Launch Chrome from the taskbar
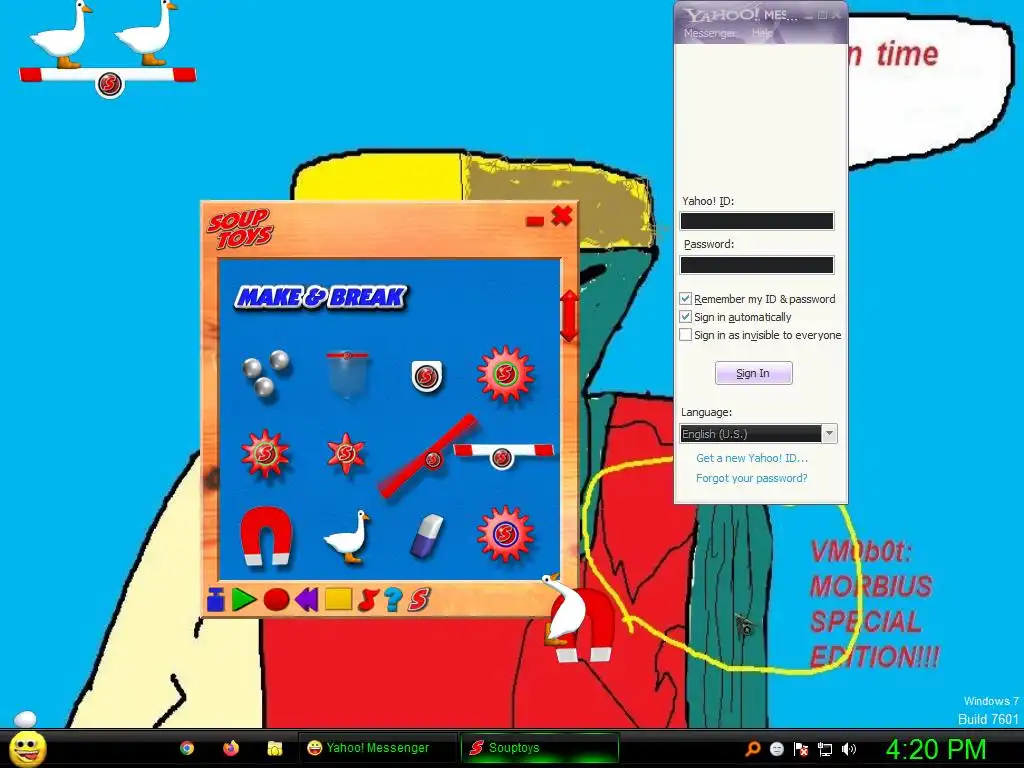 (187, 748)
